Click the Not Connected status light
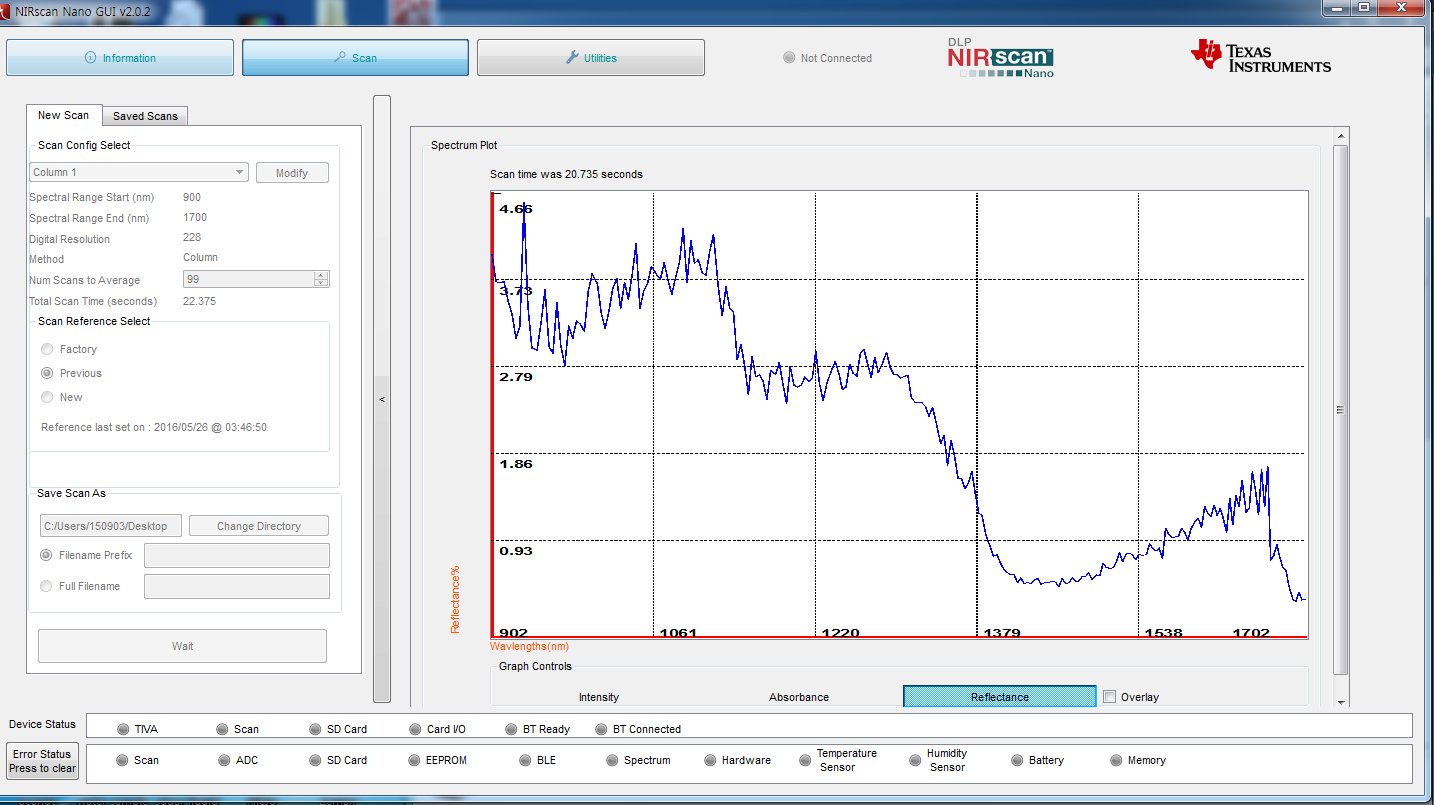This screenshot has height=805, width=1434. 789,58
